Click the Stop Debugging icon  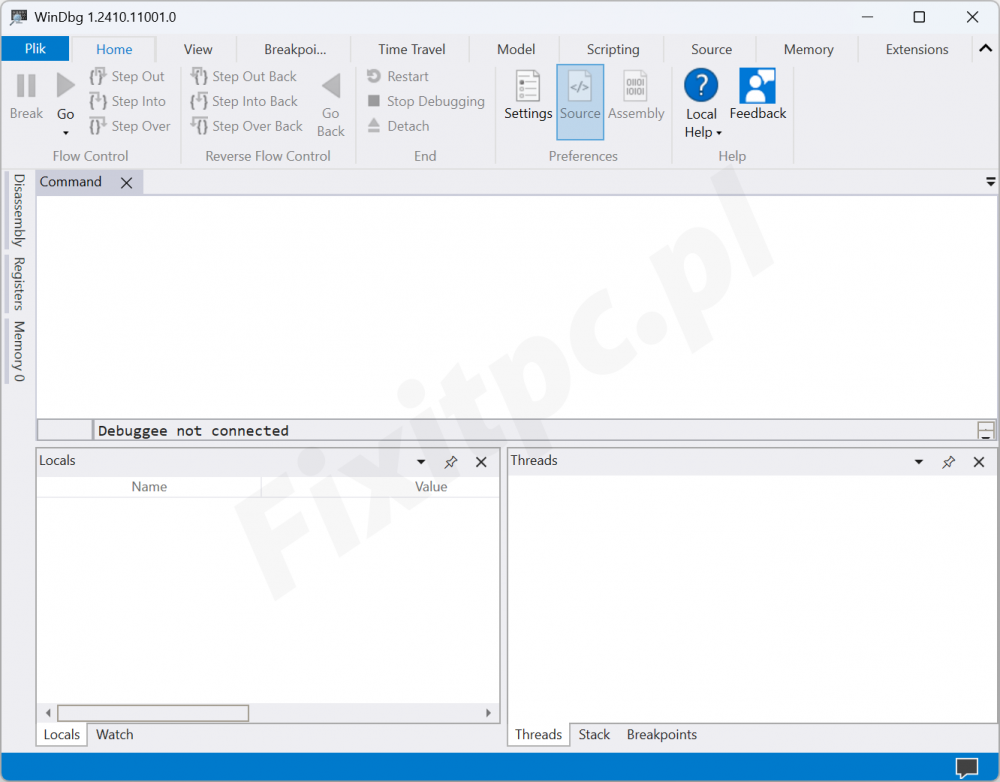click(374, 101)
